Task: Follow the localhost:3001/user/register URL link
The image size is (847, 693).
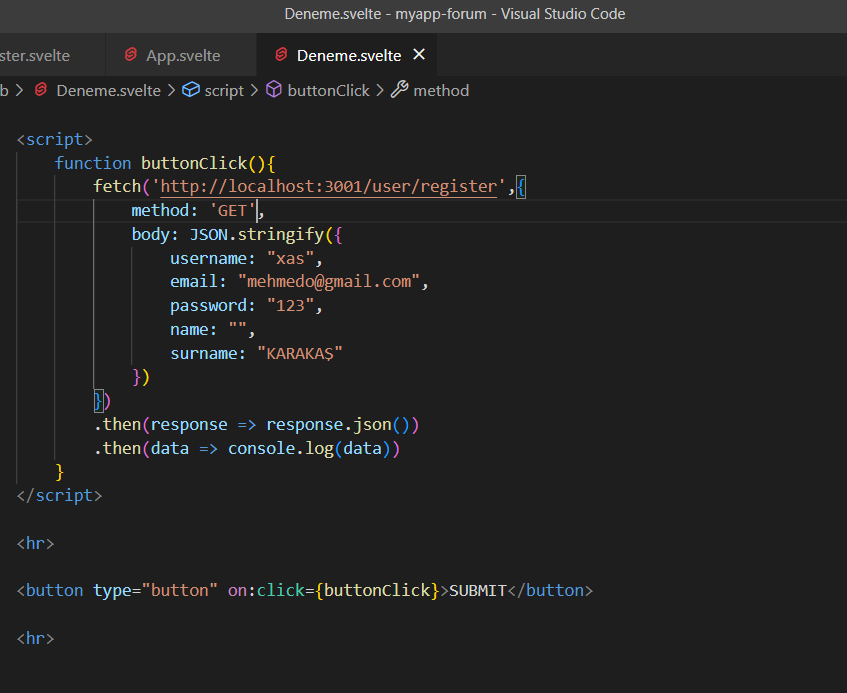Action: pos(328,186)
